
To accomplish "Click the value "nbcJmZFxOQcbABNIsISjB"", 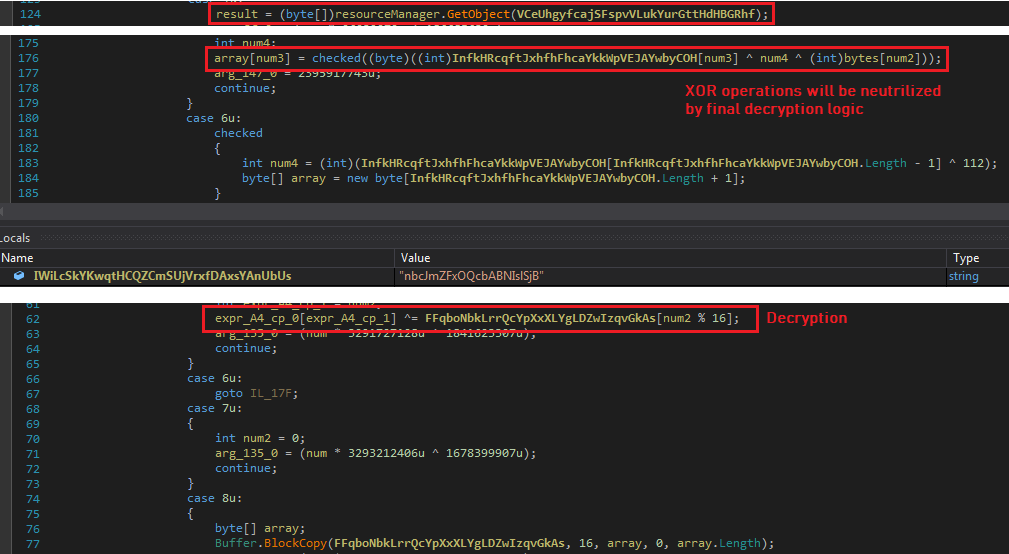I will point(472,276).
